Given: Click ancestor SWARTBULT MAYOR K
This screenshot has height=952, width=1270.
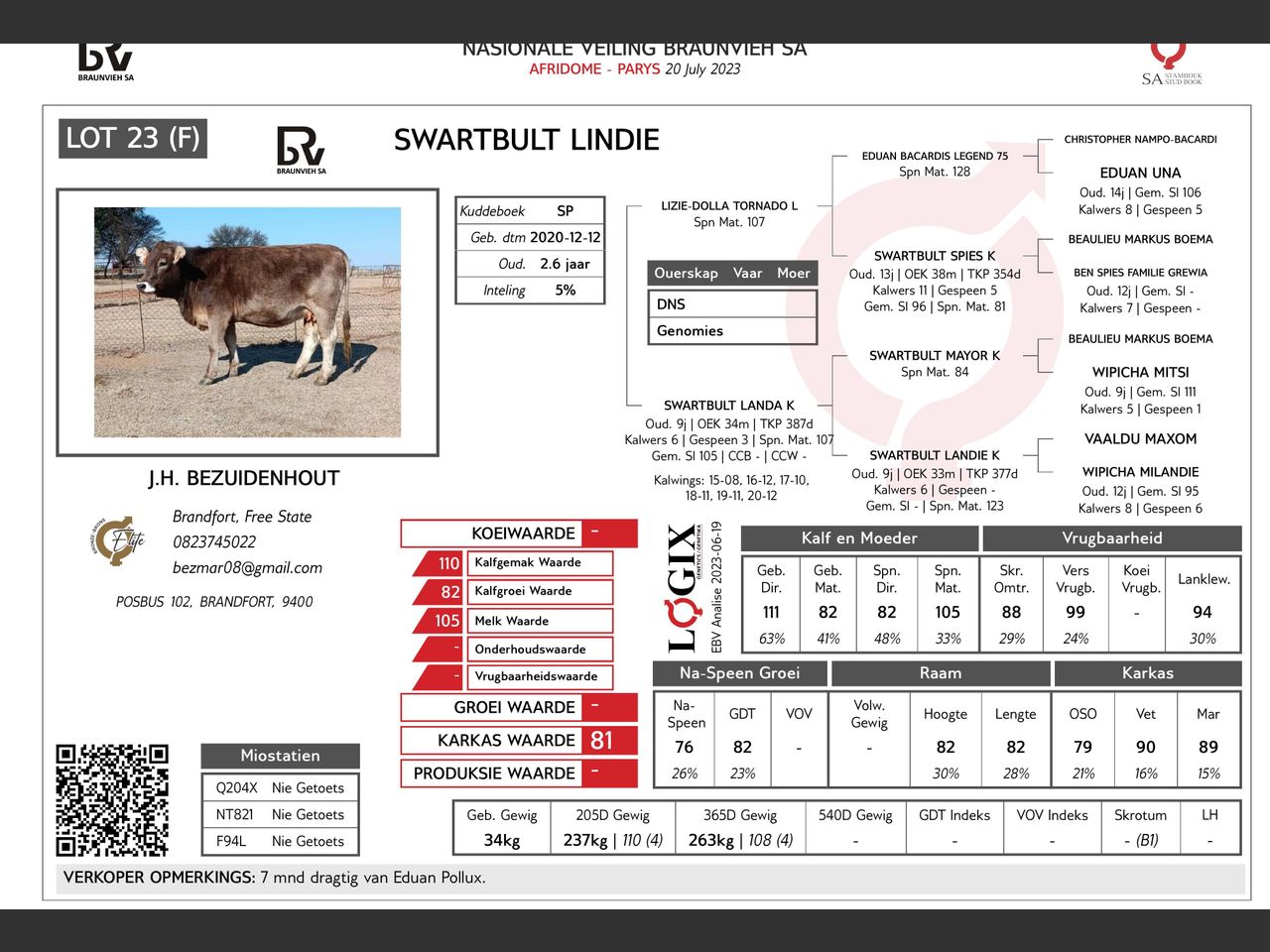Looking at the screenshot, I should [x=935, y=355].
